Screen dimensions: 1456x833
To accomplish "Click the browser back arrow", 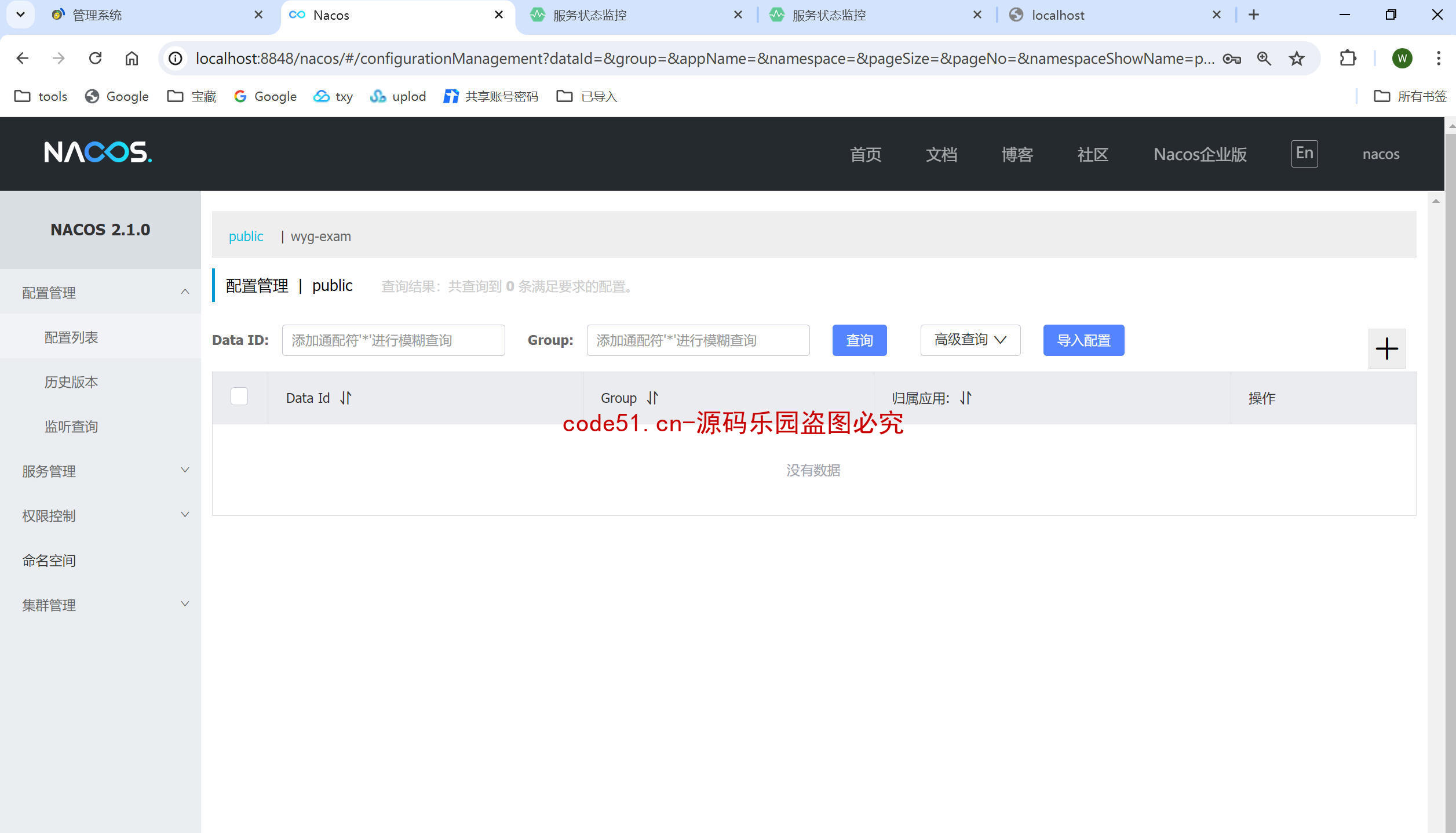I will pos(23,58).
